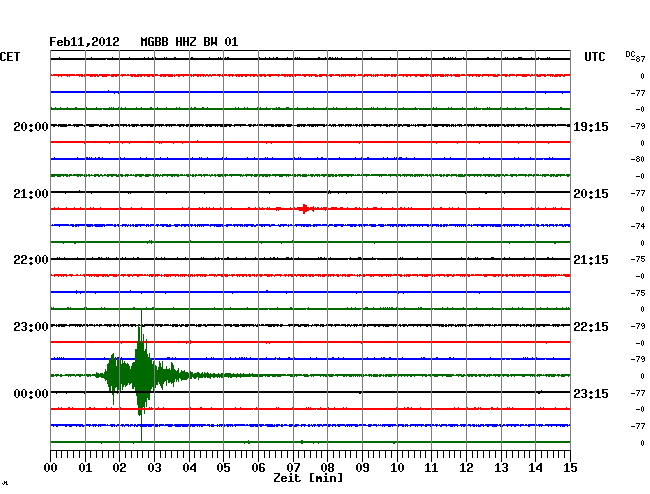This screenshot has height=494, width=650.
Task: Click the UTC column header
Action: pos(594,57)
